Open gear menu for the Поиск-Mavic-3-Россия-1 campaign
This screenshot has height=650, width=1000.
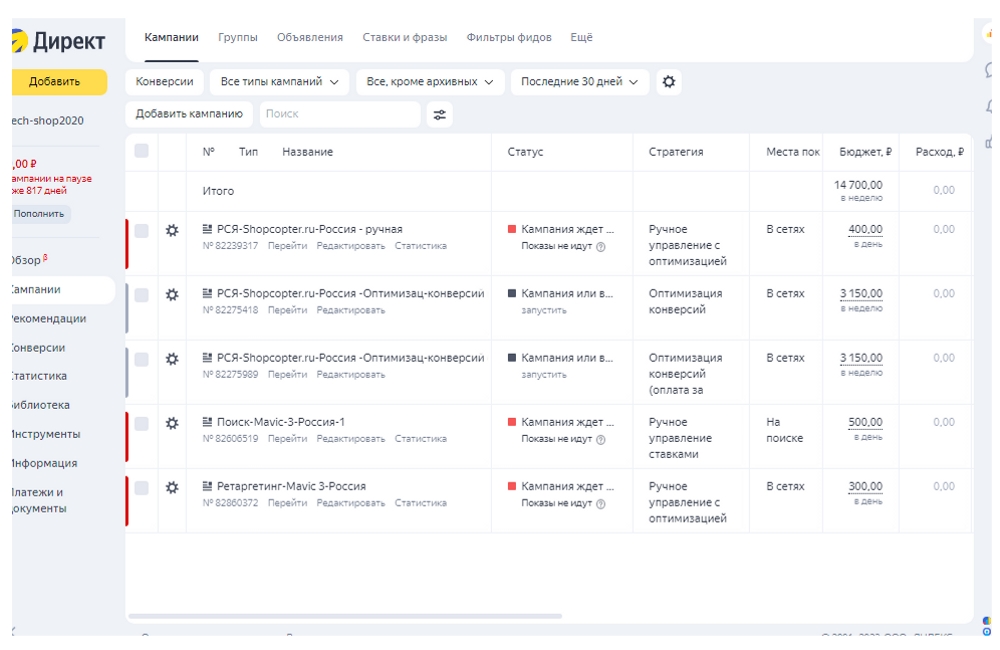point(172,423)
